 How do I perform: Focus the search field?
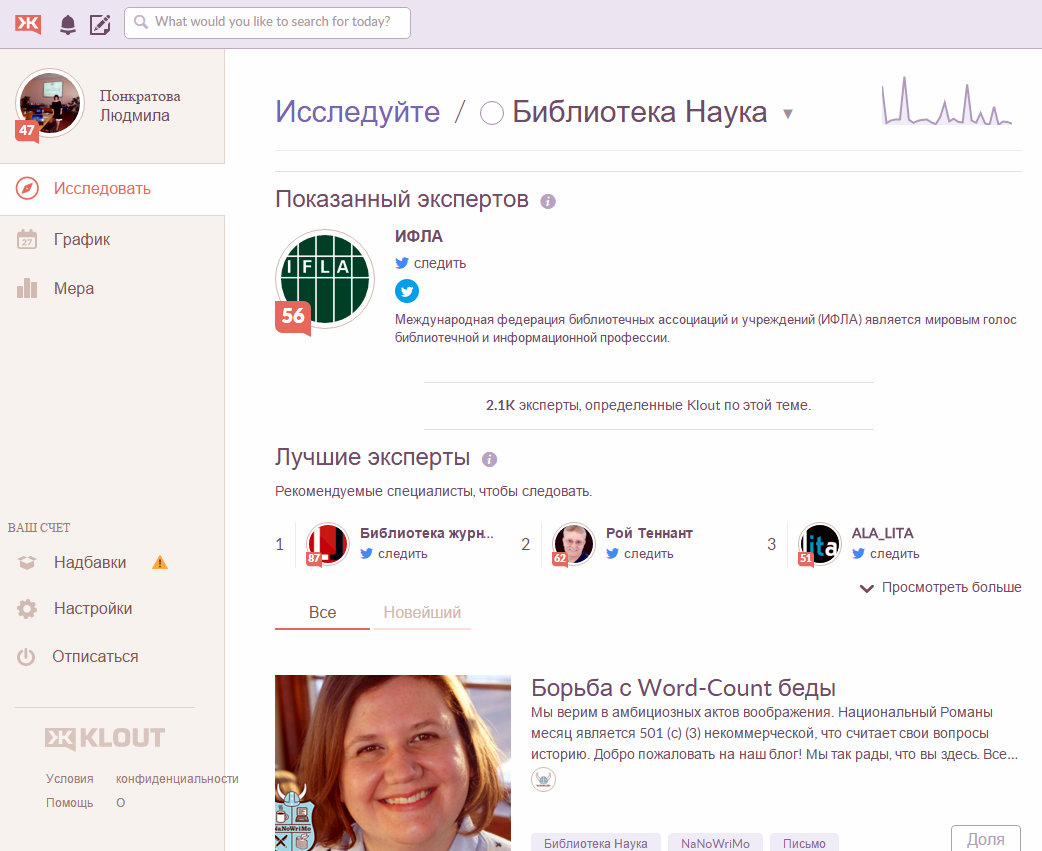(267, 23)
